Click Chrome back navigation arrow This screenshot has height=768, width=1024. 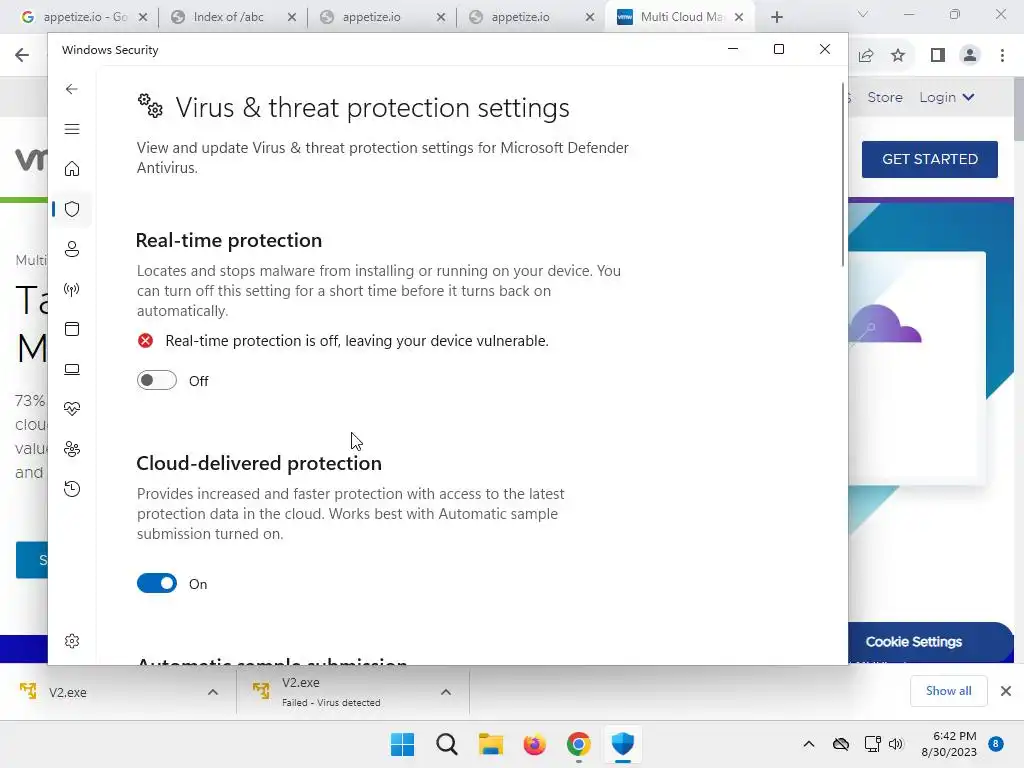[x=22, y=55]
